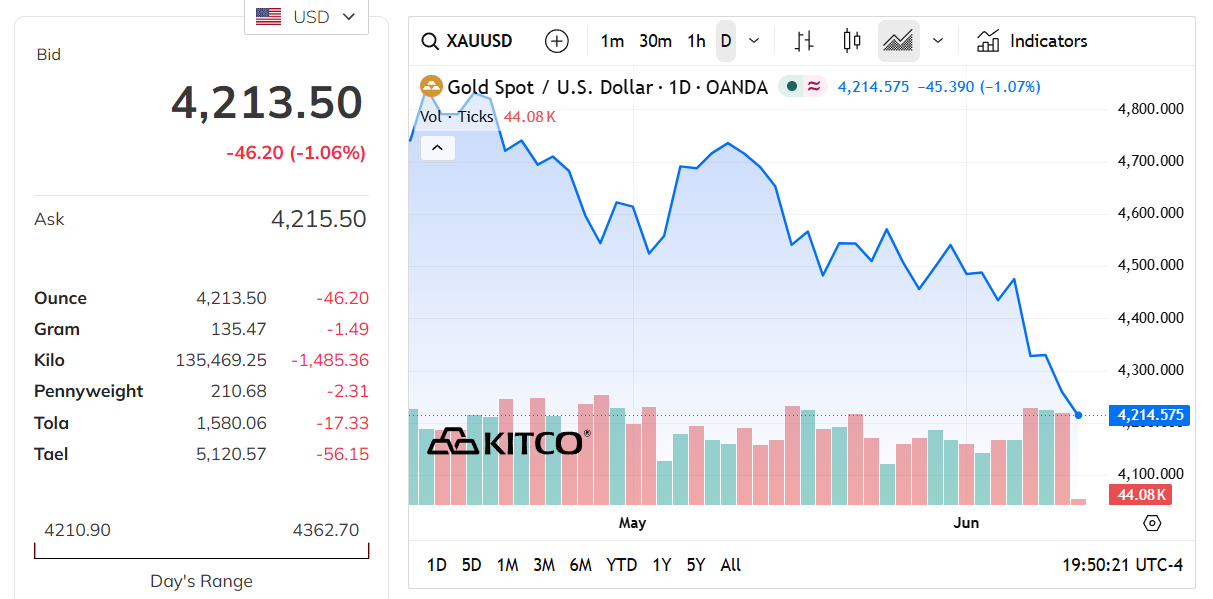1213x599 pixels.
Task: Switch to the 1m interval
Action: coord(612,41)
